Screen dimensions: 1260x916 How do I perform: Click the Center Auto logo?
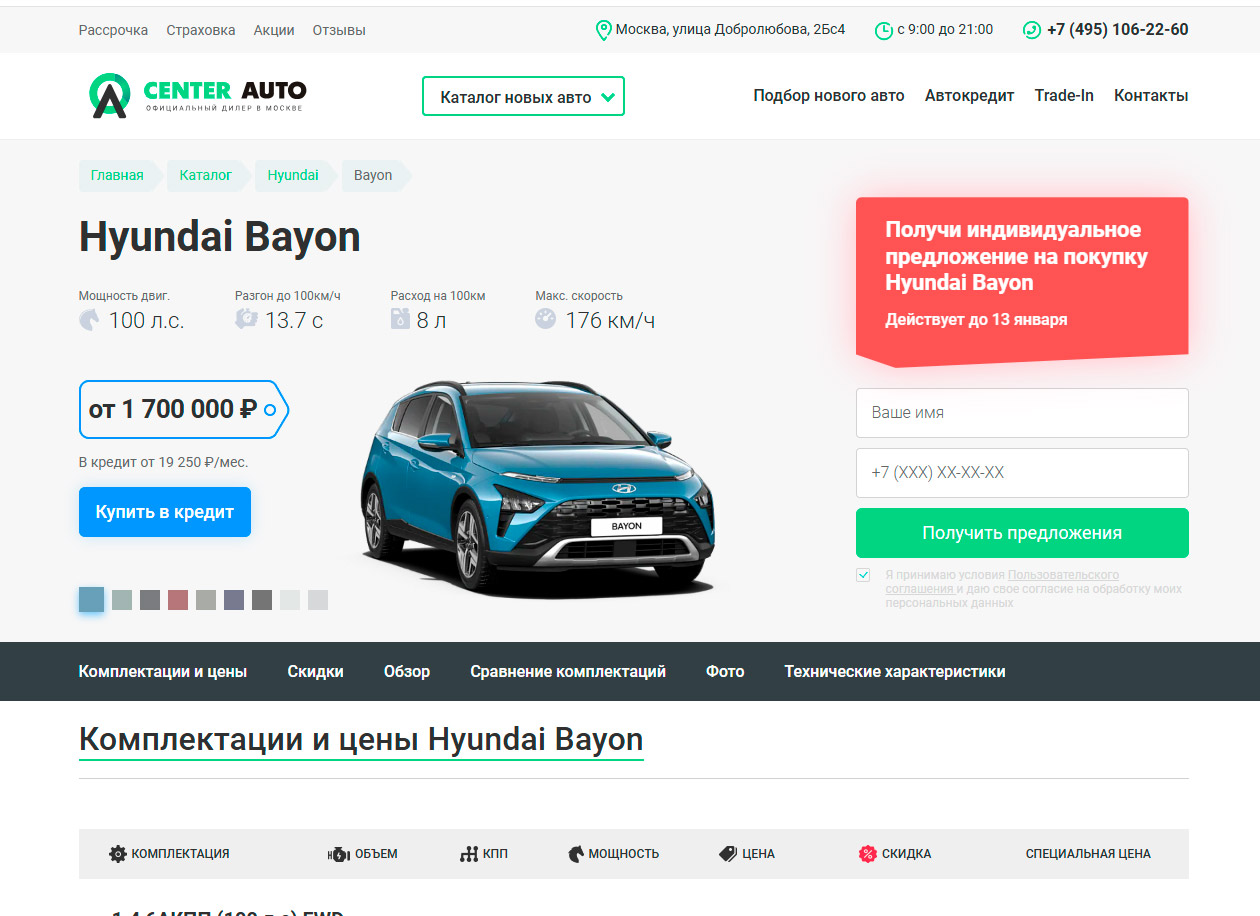[198, 96]
